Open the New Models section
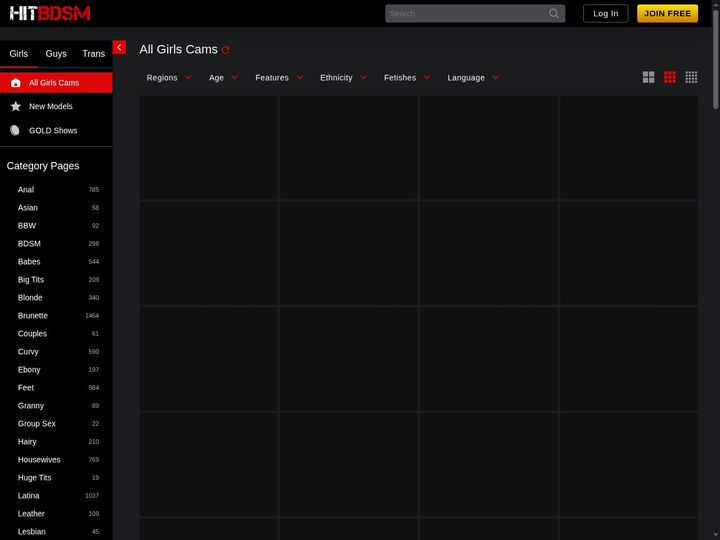This screenshot has width=720, height=540. pos(56,106)
